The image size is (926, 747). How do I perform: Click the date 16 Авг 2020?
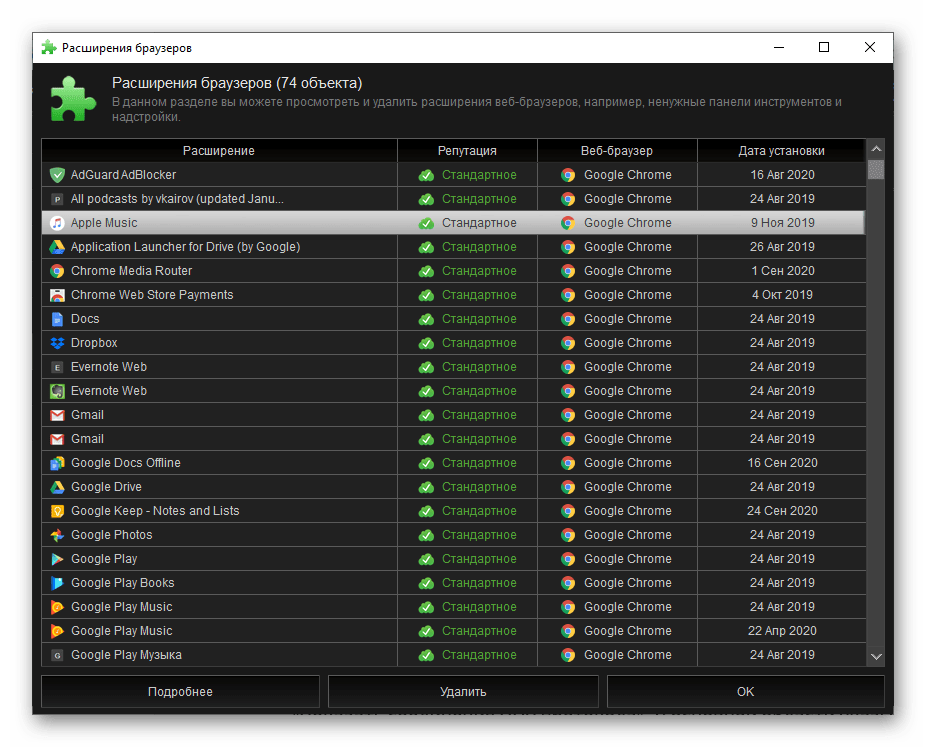[x=782, y=175]
